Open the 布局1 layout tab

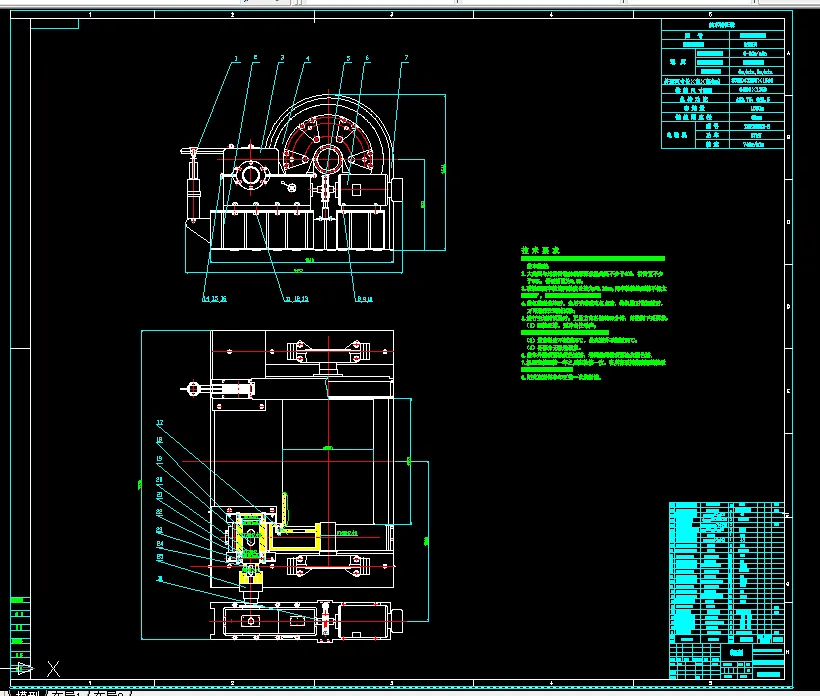click(x=67, y=693)
